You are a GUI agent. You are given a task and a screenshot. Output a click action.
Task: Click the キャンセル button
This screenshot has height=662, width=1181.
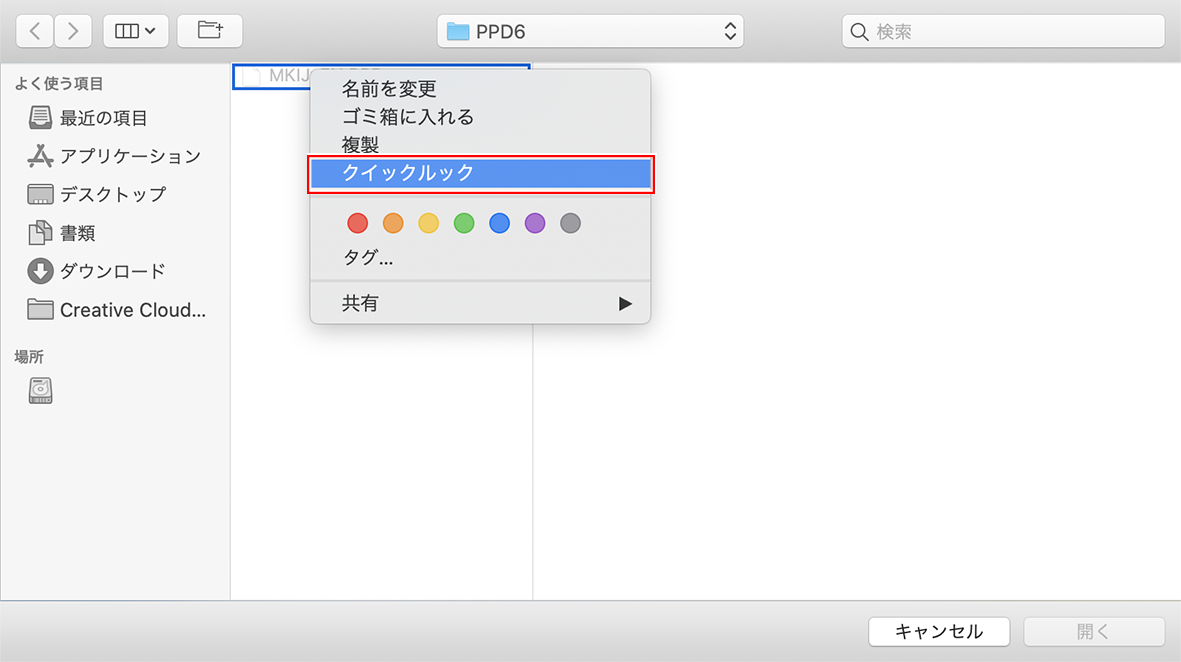click(x=938, y=631)
